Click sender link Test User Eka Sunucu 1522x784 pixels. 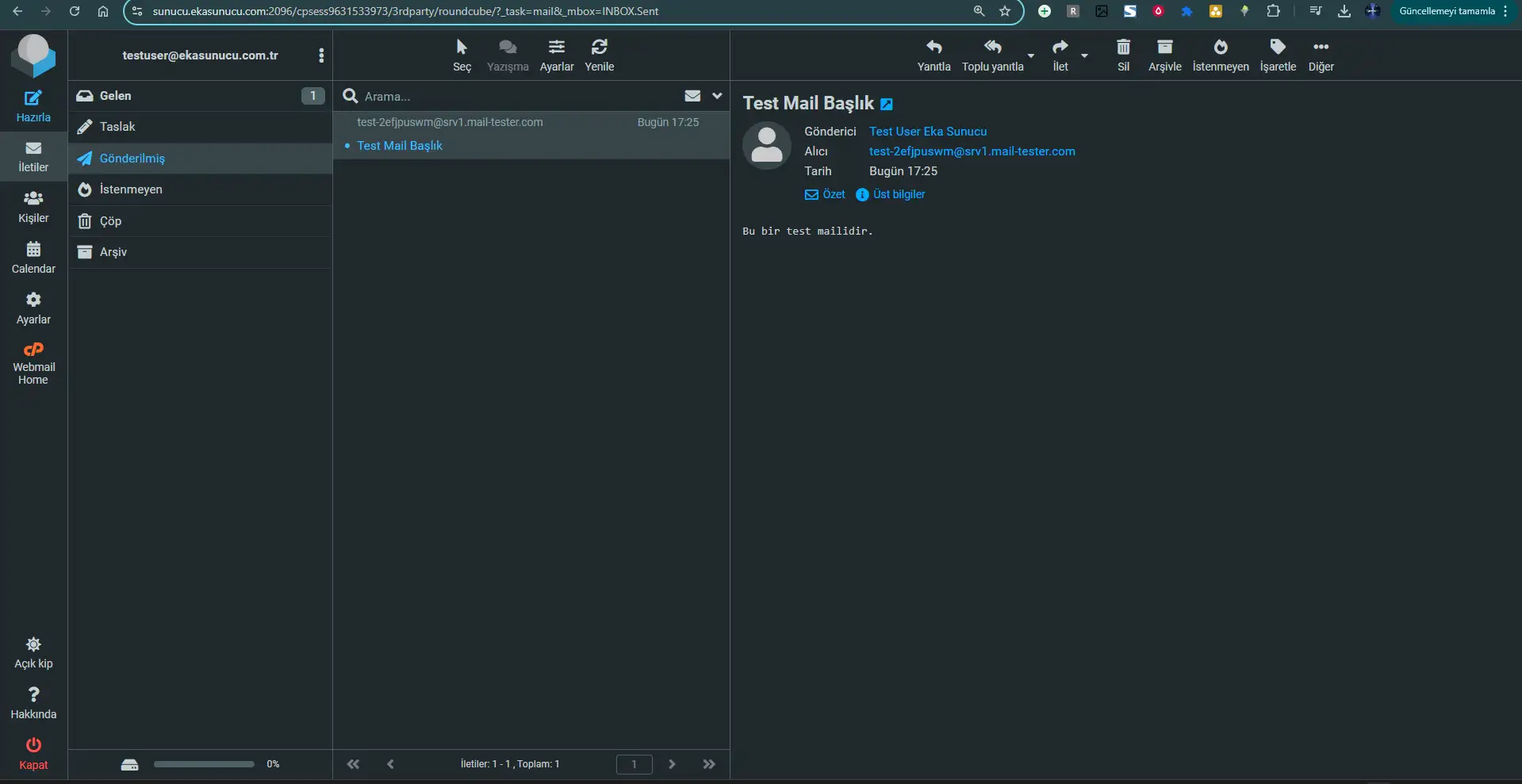point(928,132)
